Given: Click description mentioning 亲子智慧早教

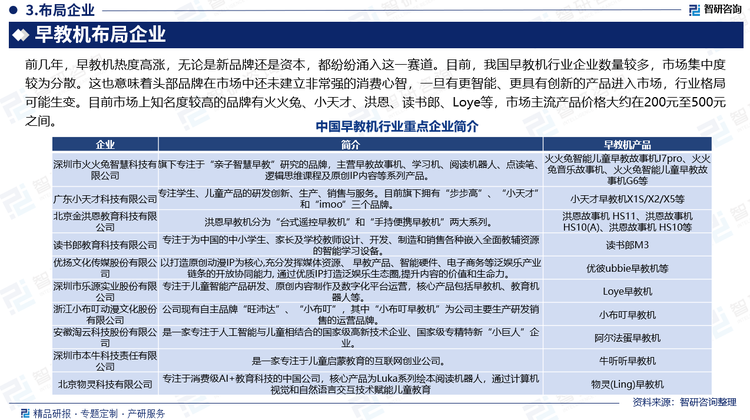Looking at the screenshot, I should 351,170.
